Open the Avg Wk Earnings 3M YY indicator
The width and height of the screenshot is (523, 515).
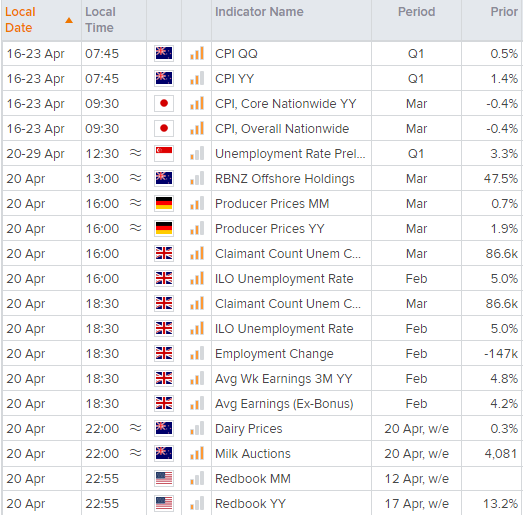click(284, 379)
